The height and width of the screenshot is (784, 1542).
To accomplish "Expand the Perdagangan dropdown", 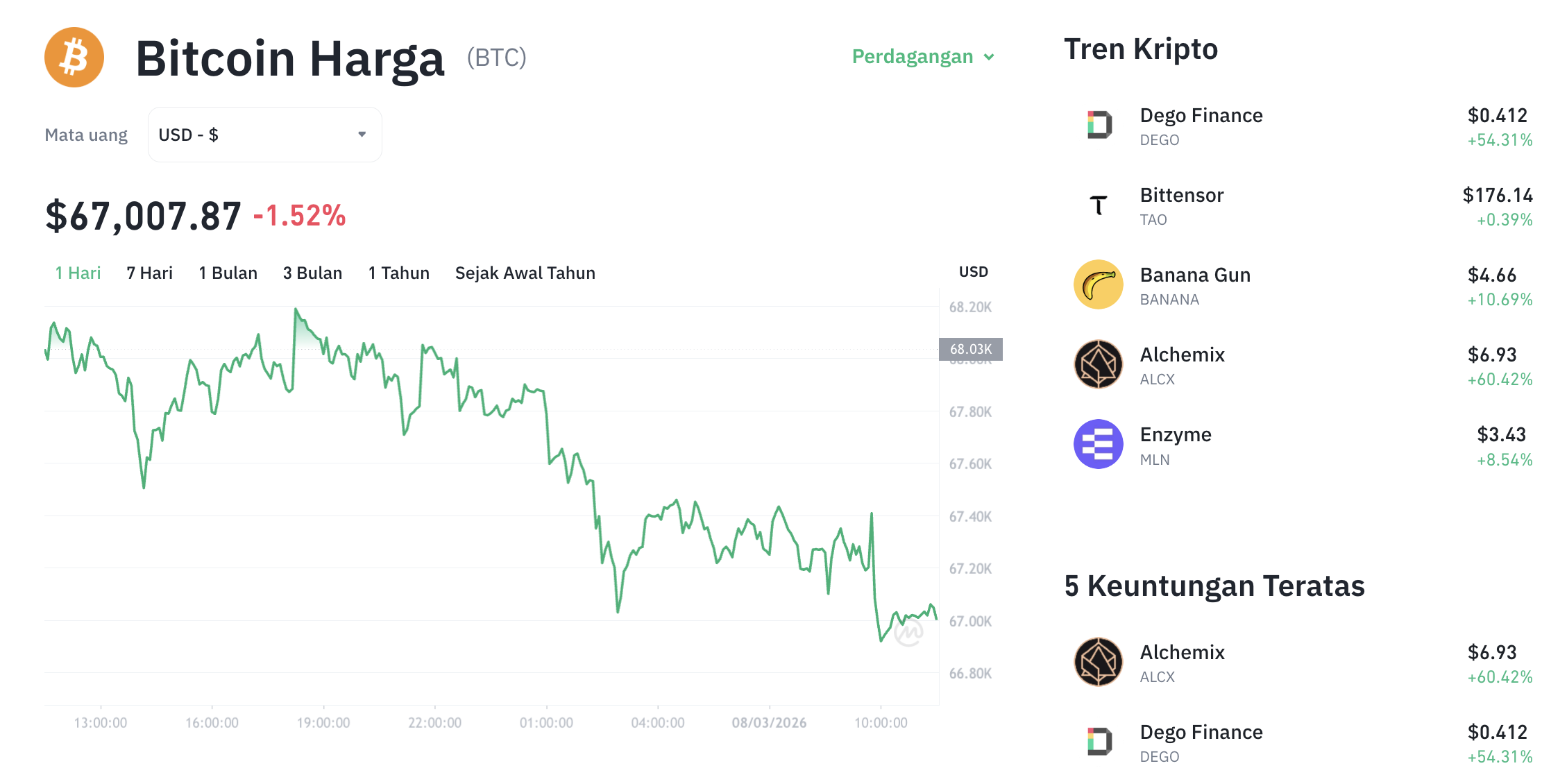I will coord(923,56).
